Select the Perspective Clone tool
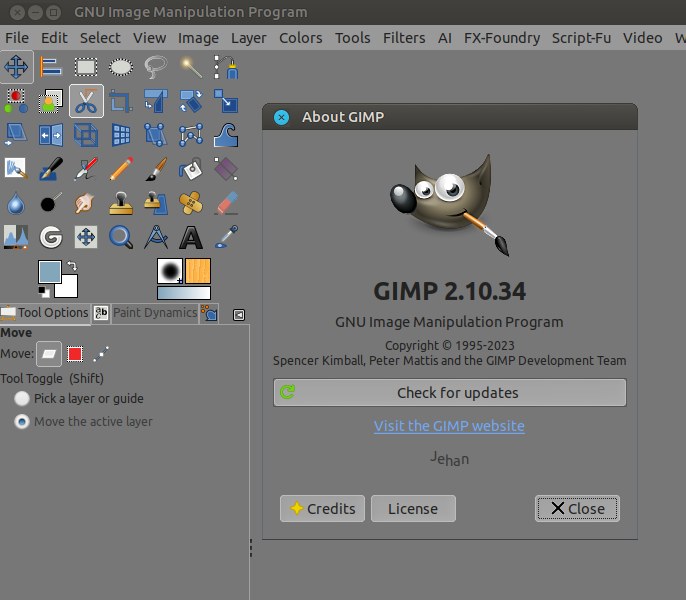This screenshot has height=600, width=686. tap(156, 203)
